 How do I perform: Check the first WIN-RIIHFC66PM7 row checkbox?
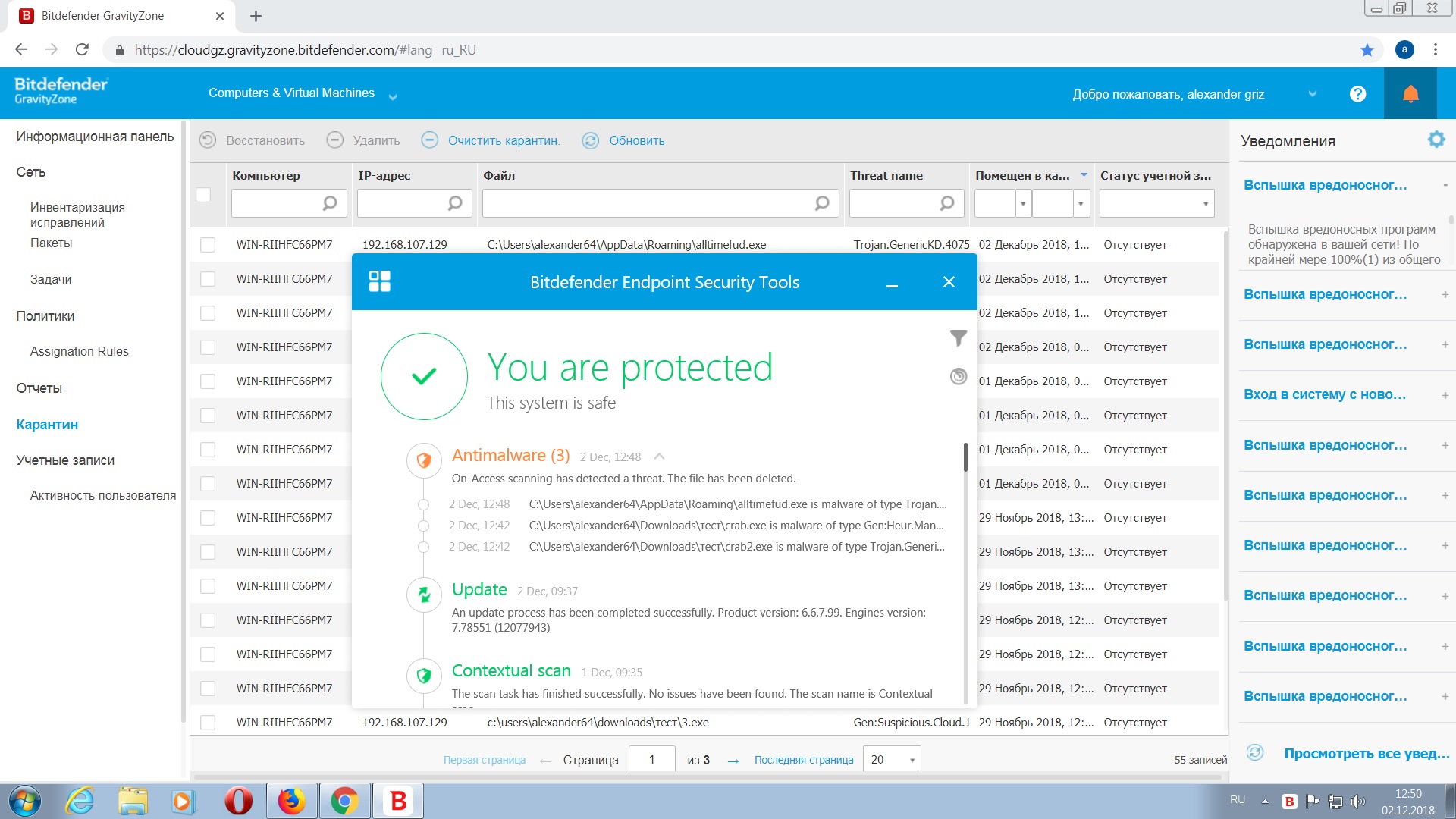point(207,245)
